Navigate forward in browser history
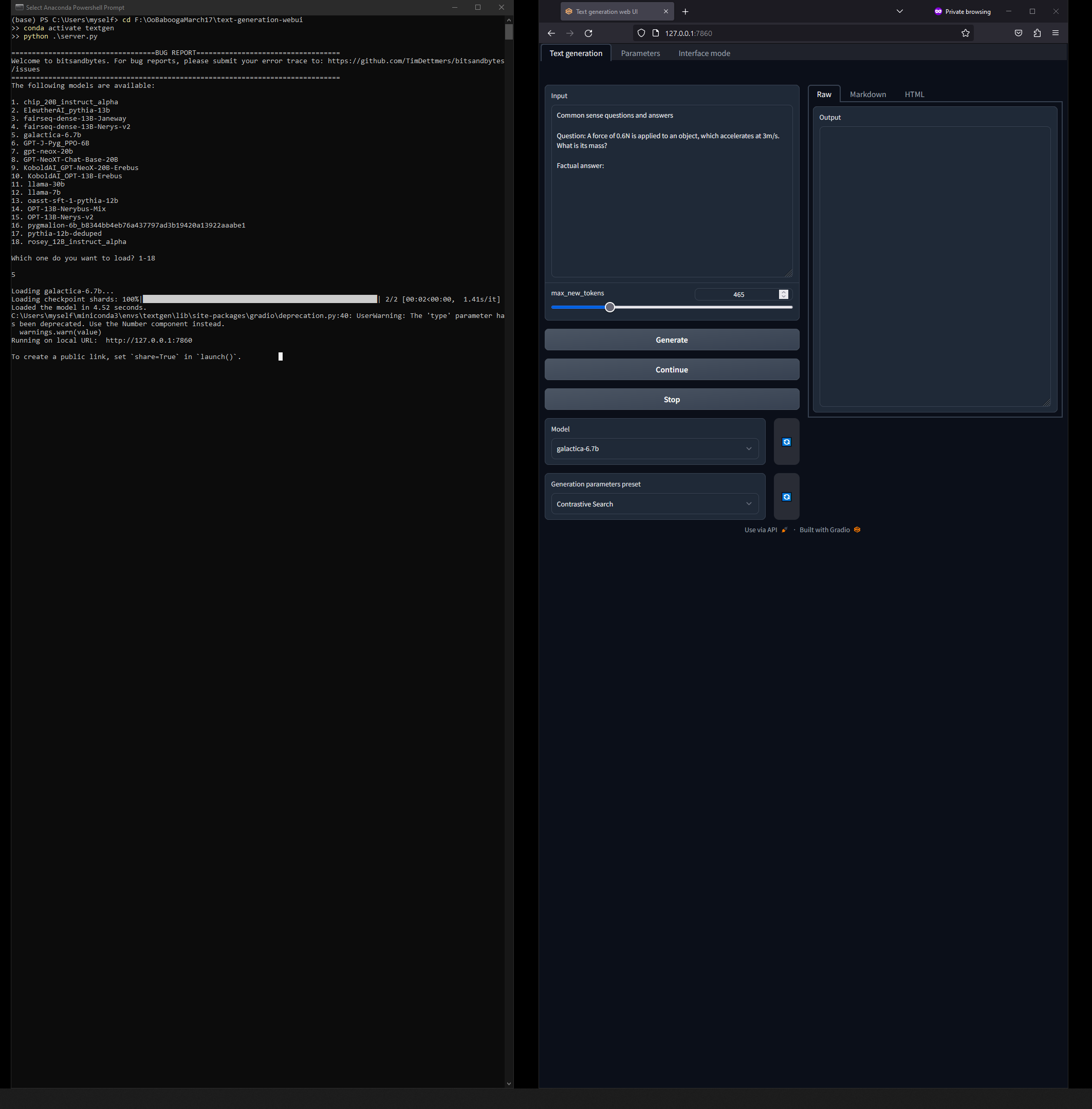 pyautogui.click(x=569, y=33)
